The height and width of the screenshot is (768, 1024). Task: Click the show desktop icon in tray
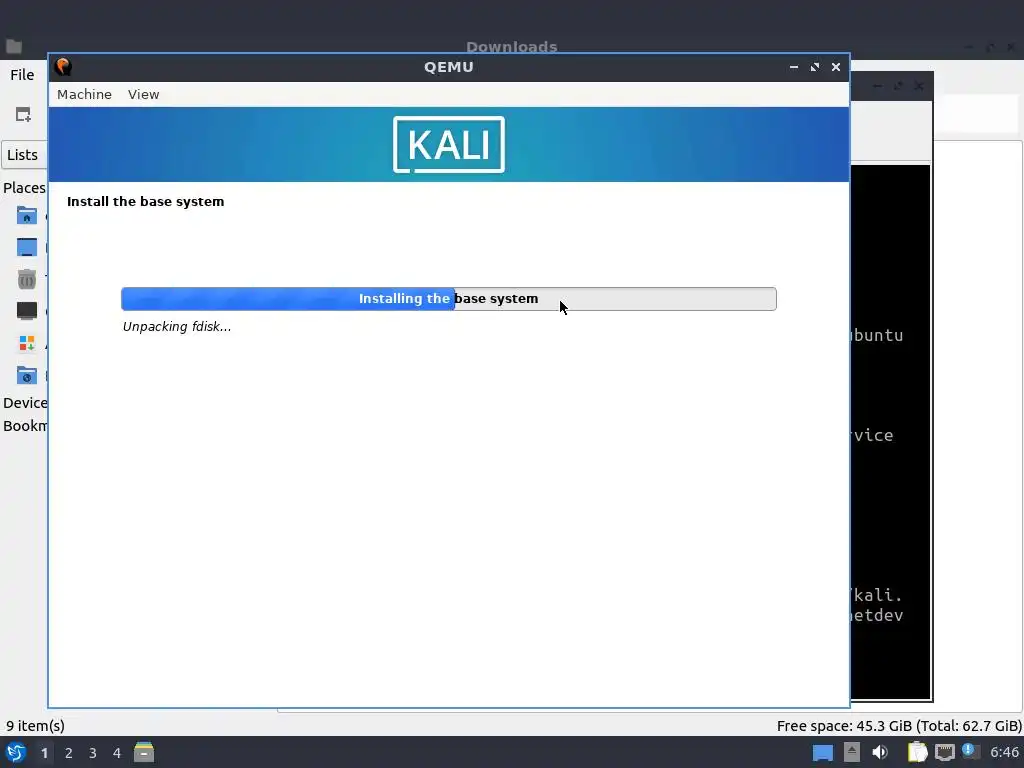click(x=823, y=752)
